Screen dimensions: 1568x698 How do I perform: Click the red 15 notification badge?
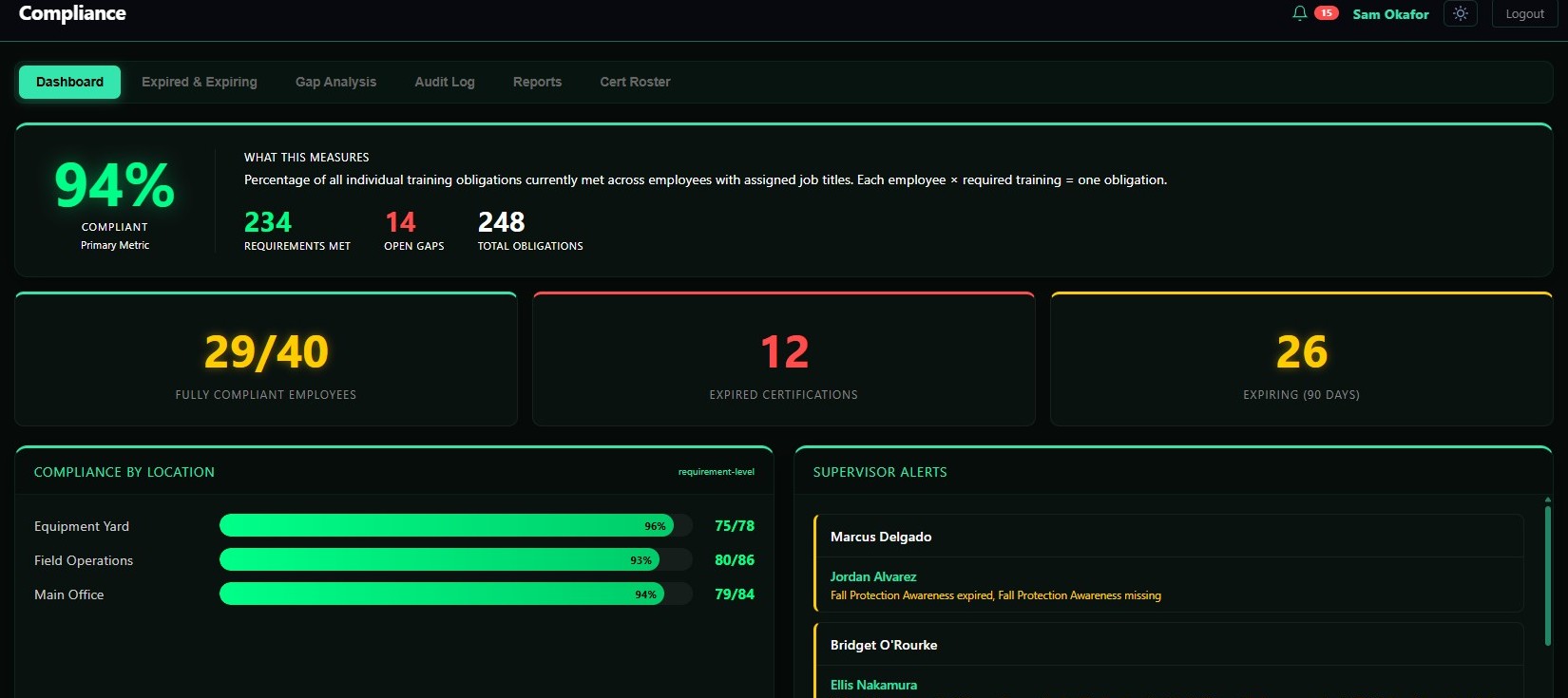[x=1326, y=13]
